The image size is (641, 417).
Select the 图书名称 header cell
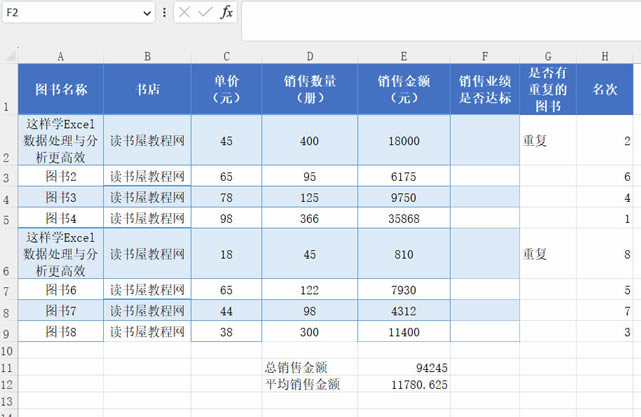pyautogui.click(x=61, y=89)
